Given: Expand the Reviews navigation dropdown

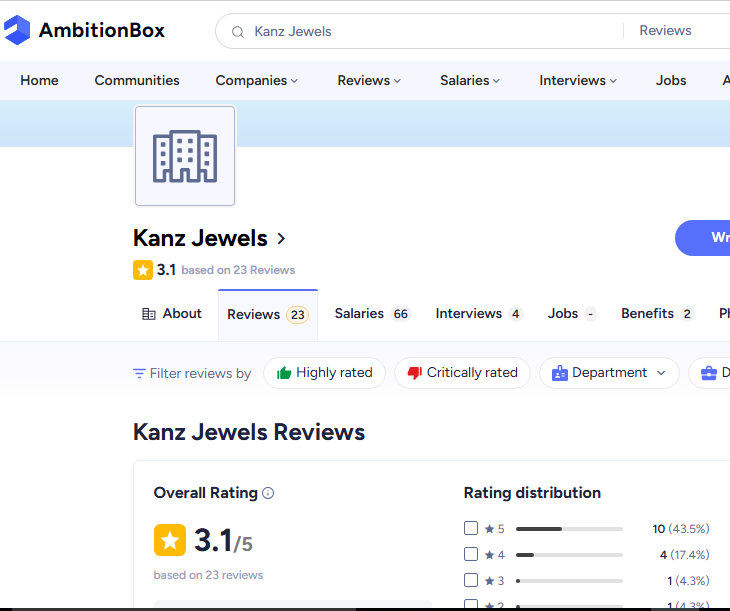Looking at the screenshot, I should tap(369, 81).
